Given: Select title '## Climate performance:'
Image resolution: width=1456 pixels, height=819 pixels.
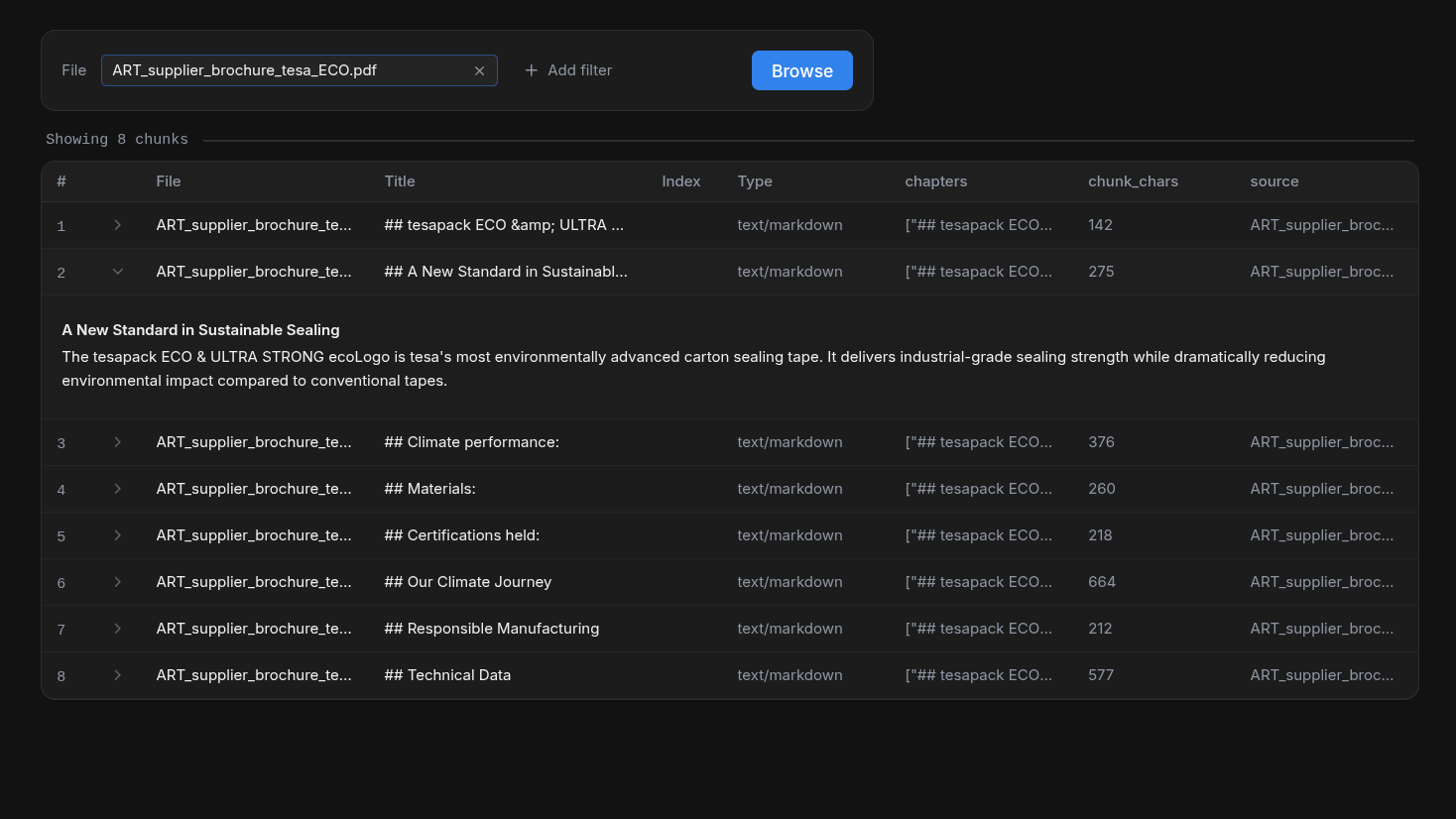Looking at the screenshot, I should point(471,442).
